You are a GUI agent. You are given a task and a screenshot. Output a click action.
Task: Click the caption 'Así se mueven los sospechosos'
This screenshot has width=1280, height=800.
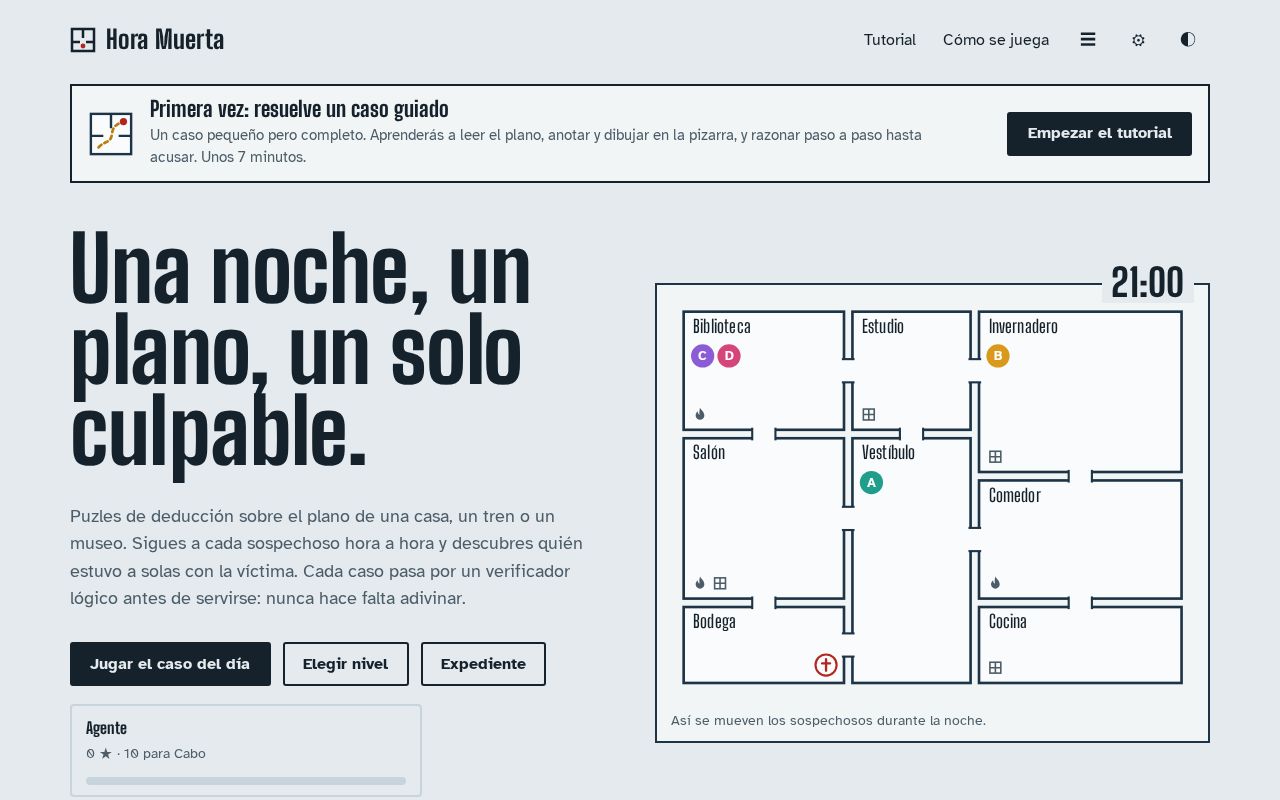click(x=828, y=721)
